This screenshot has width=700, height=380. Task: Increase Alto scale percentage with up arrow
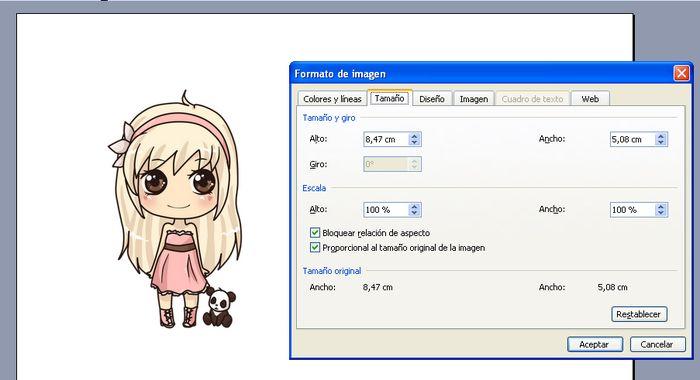tap(415, 206)
